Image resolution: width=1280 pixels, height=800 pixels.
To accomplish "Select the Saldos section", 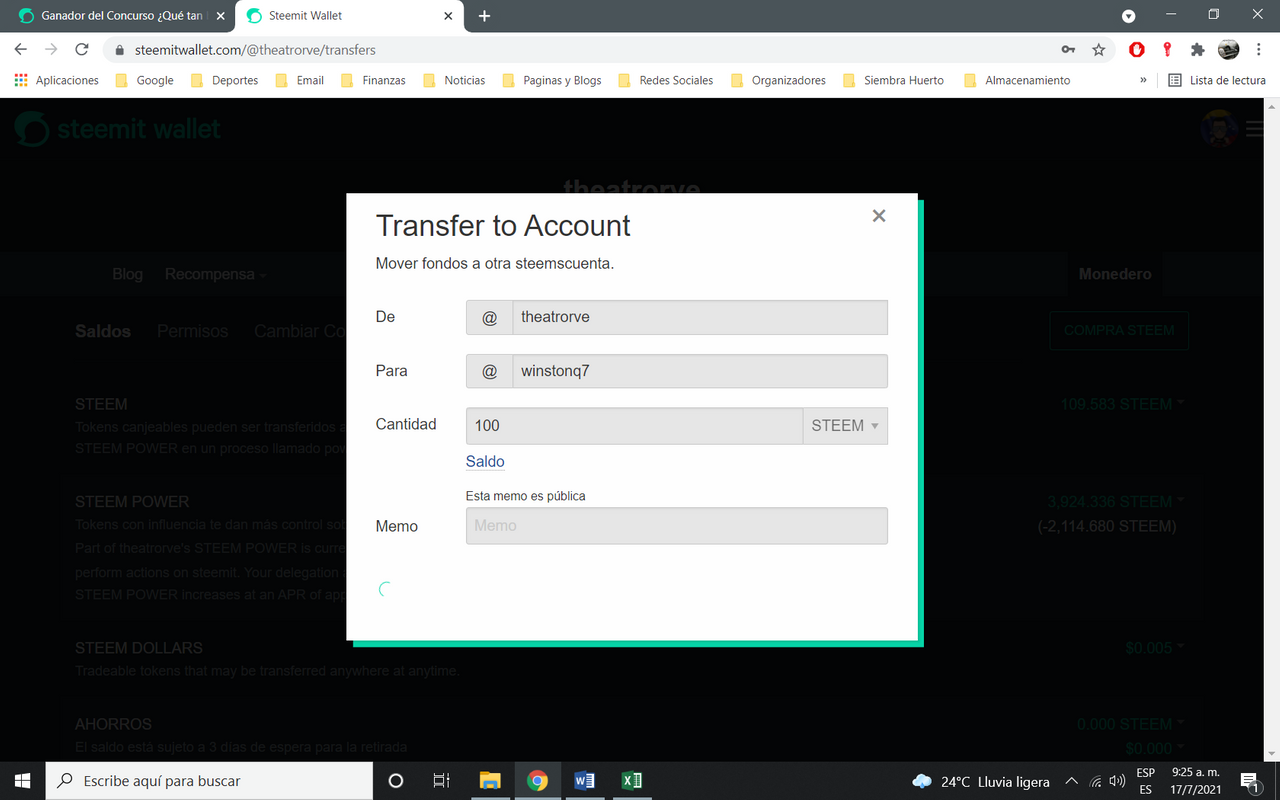I will coord(103,331).
